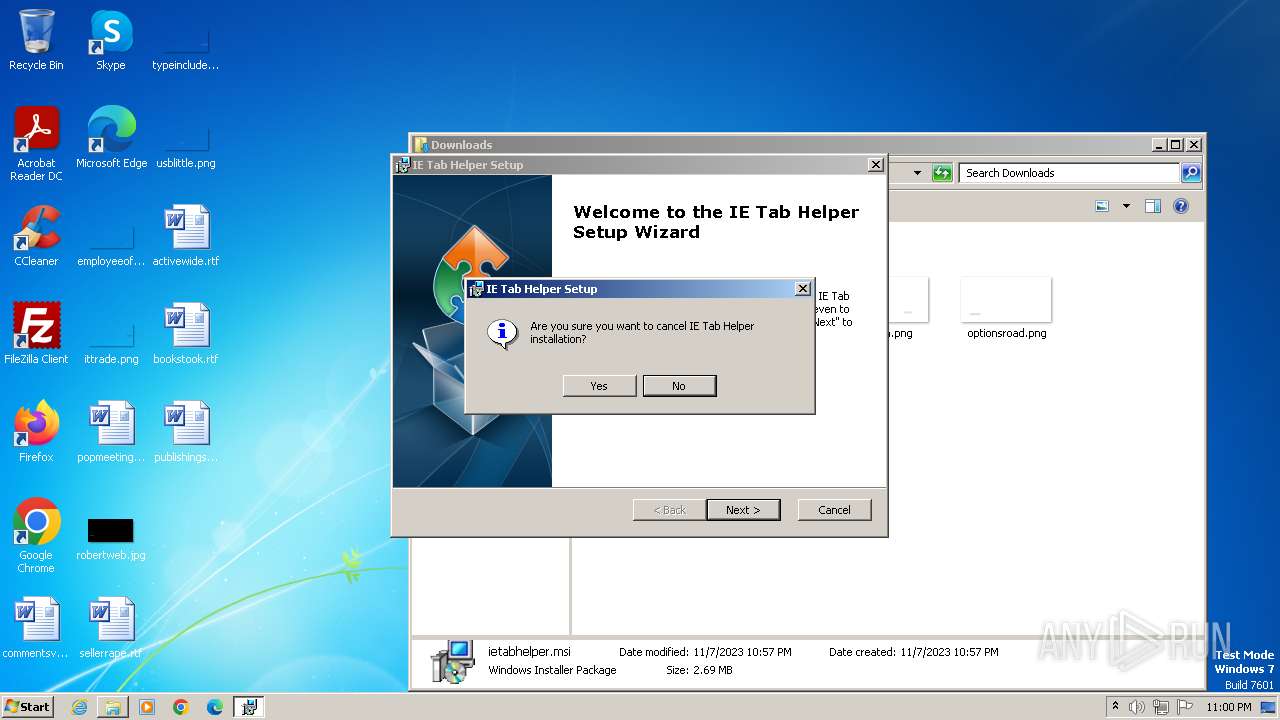Viewport: 1280px width, 720px height.
Task: Select sellerrape.rtf document
Action: click(111, 627)
